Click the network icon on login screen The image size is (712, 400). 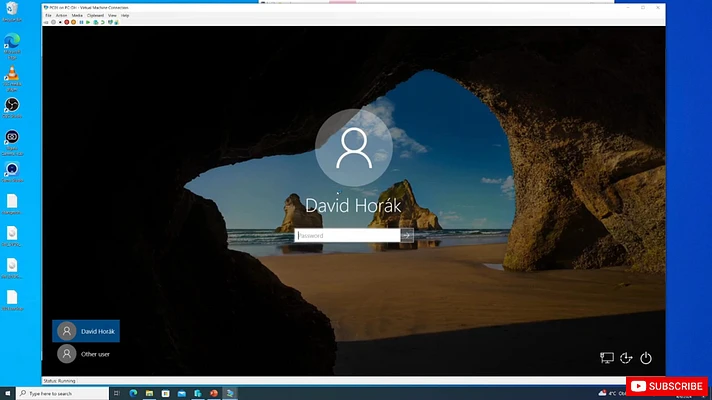606,358
